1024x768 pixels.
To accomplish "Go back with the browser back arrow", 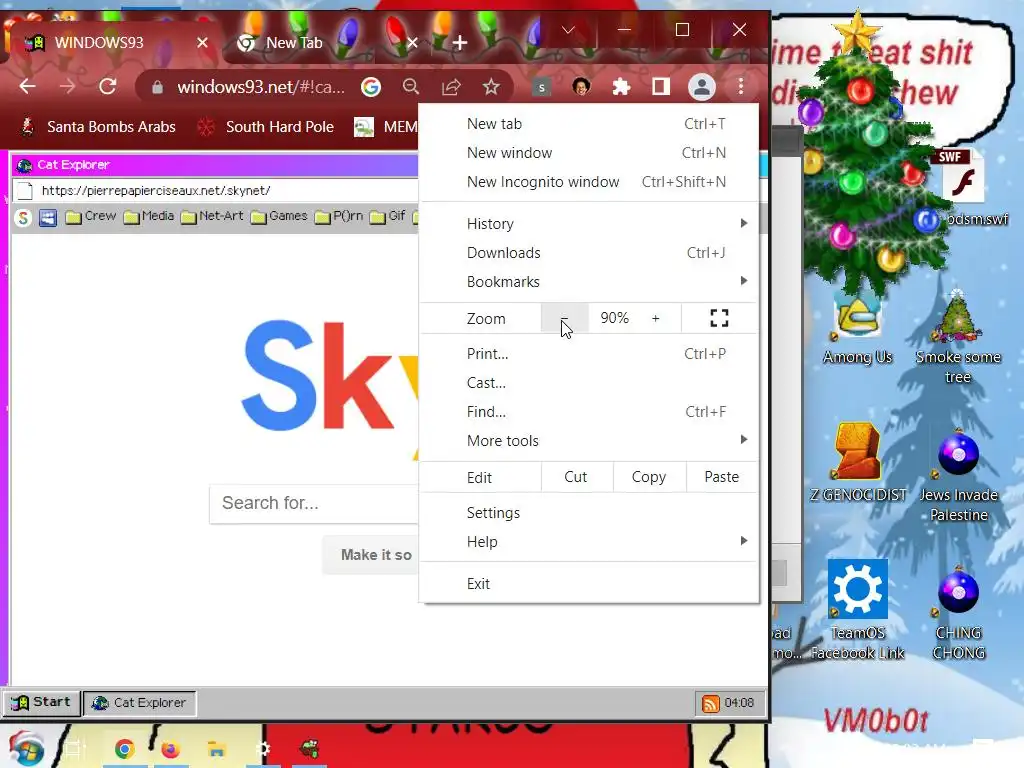I will pos(27,86).
